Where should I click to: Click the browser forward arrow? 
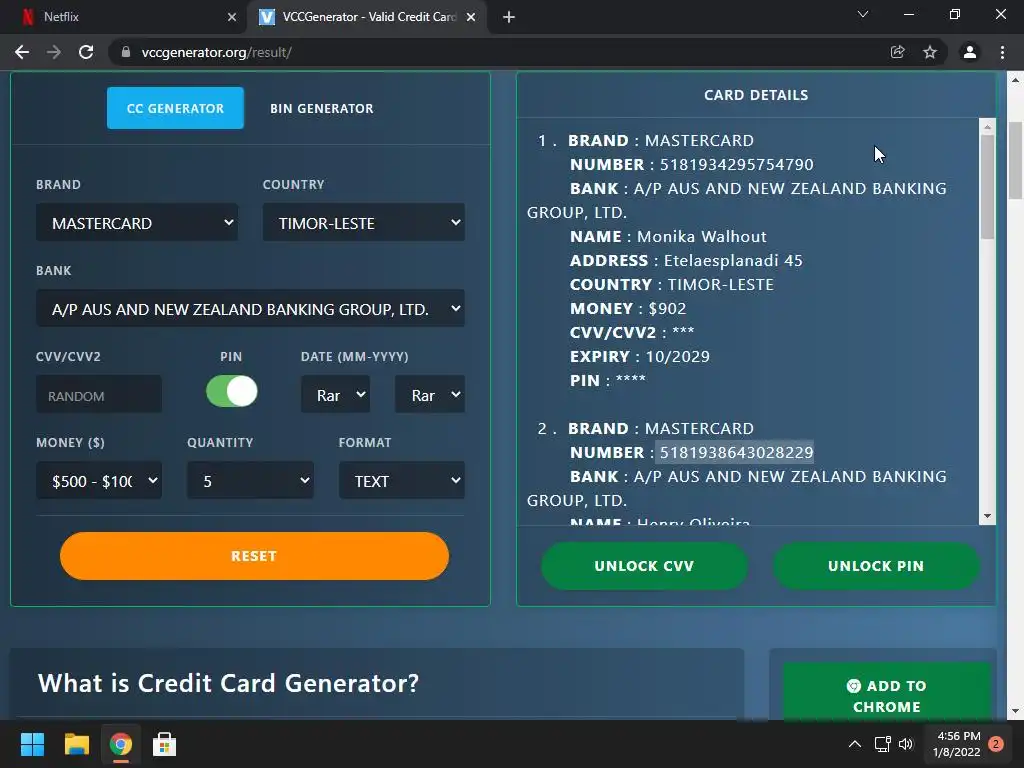point(54,52)
